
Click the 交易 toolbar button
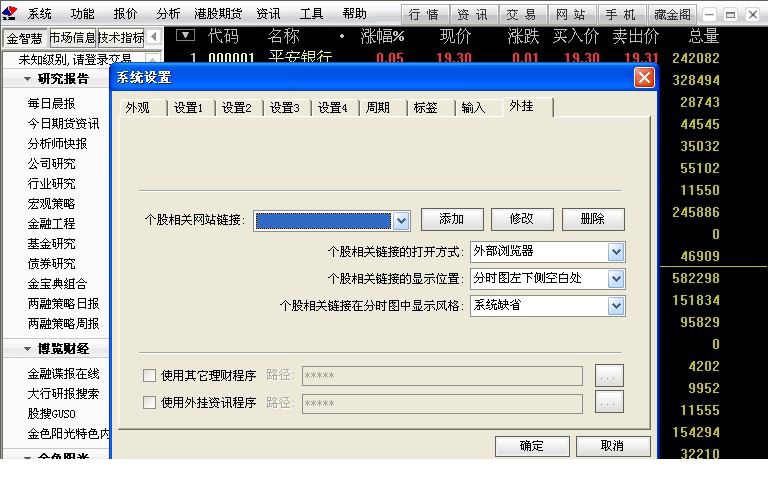coord(522,15)
